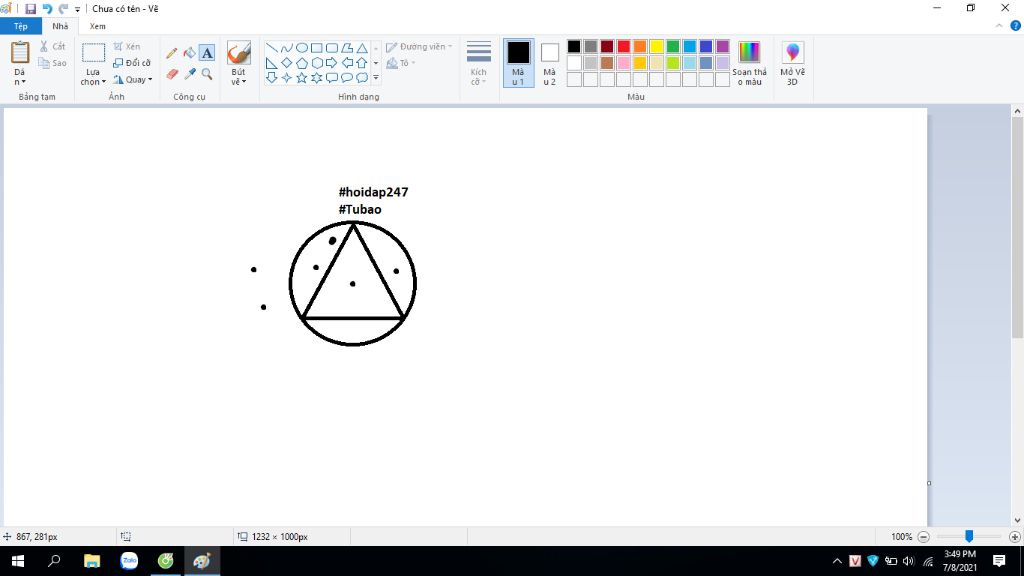Pick the Rounded rectangle shape
1024x576 pixels.
tap(332, 48)
